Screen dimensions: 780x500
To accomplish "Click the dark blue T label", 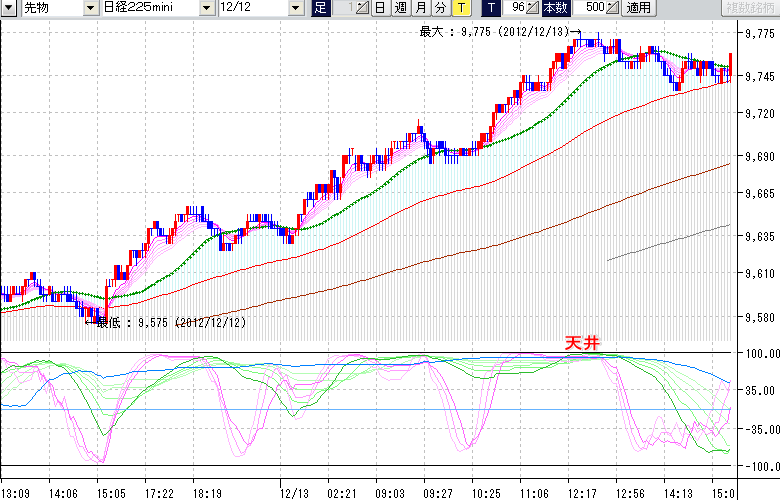I will pos(491,8).
